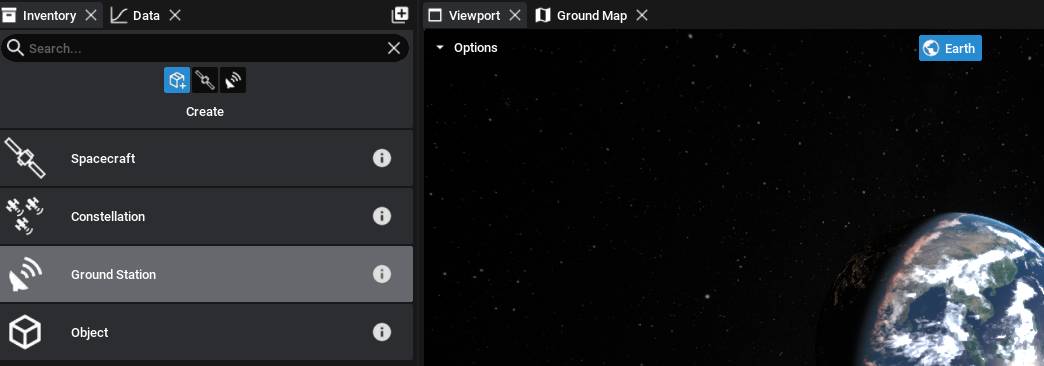Switch to the spacecraft filter icon
Viewport: 1044px width, 366px height.
coord(205,81)
